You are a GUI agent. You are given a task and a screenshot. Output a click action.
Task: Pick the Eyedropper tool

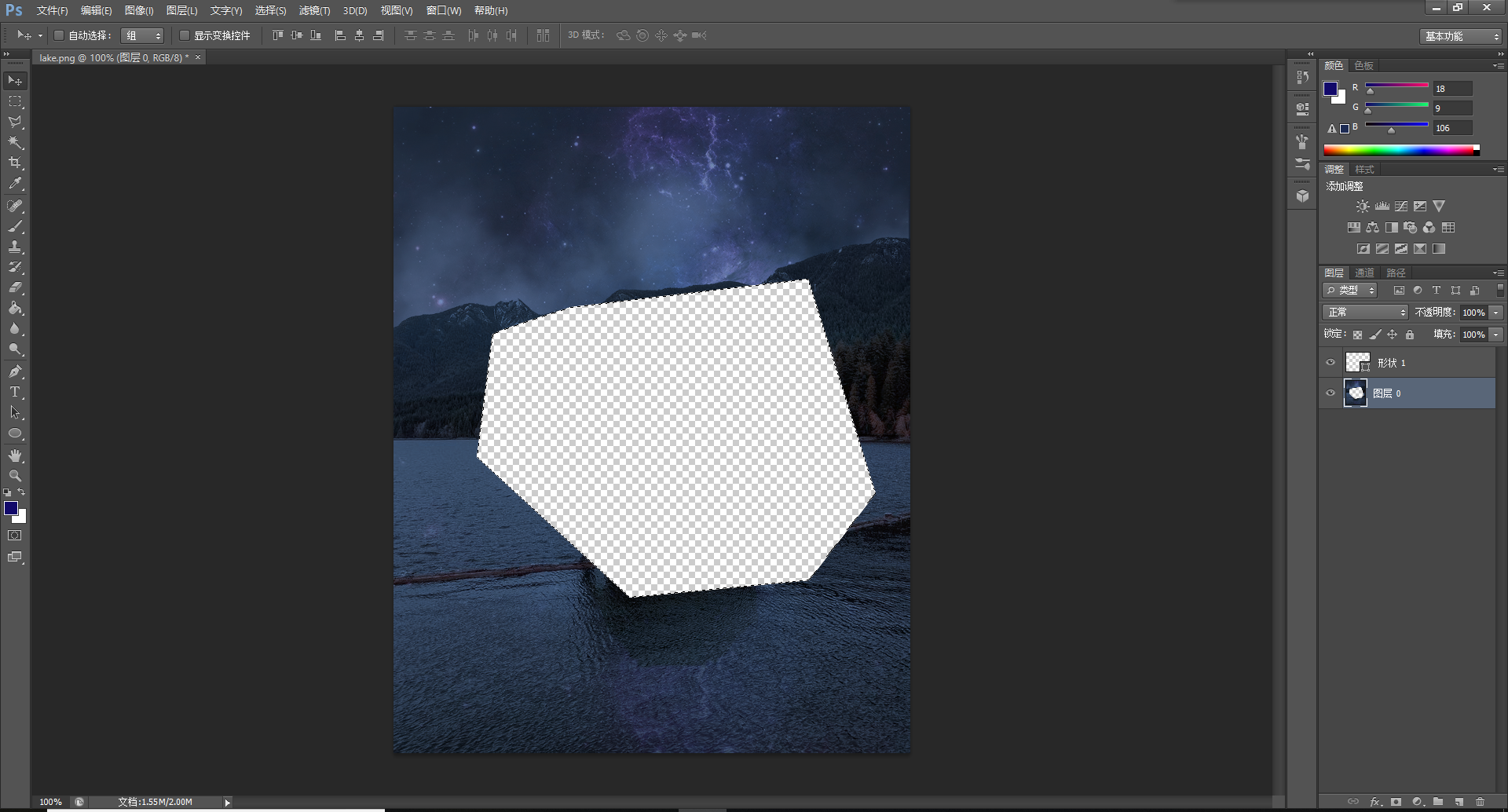pyautogui.click(x=15, y=184)
